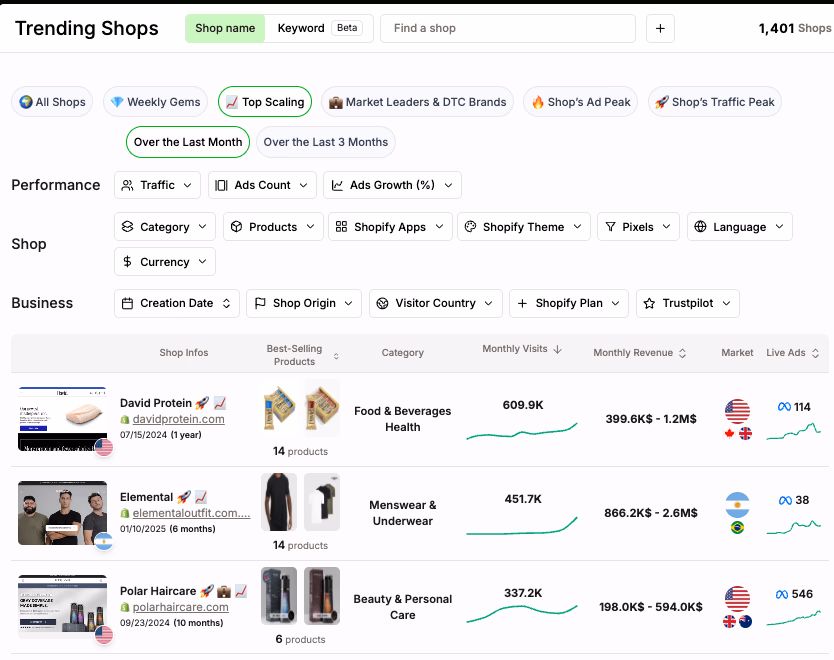
Task: Choose Over the Last Month period
Action: (x=188, y=142)
